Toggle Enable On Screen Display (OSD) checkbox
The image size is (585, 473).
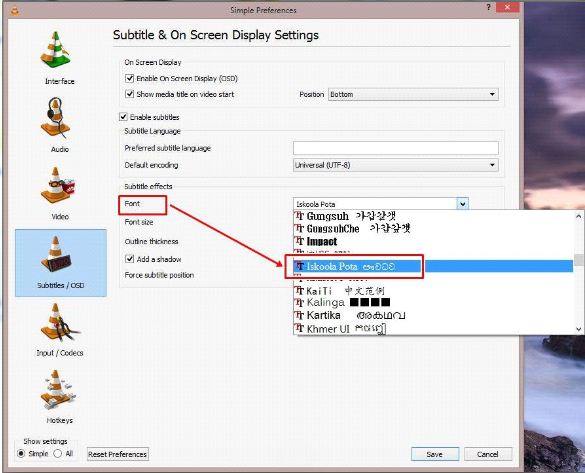129,78
